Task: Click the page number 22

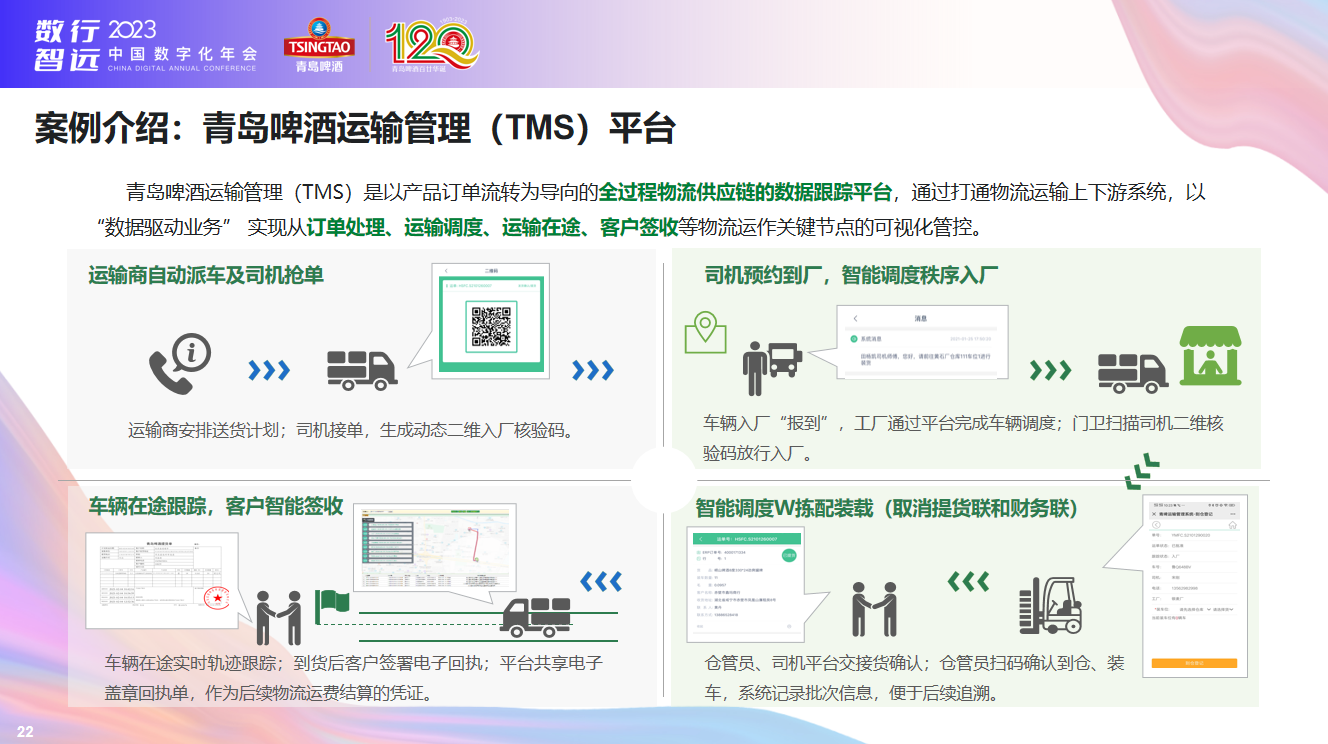Action: pos(25,732)
